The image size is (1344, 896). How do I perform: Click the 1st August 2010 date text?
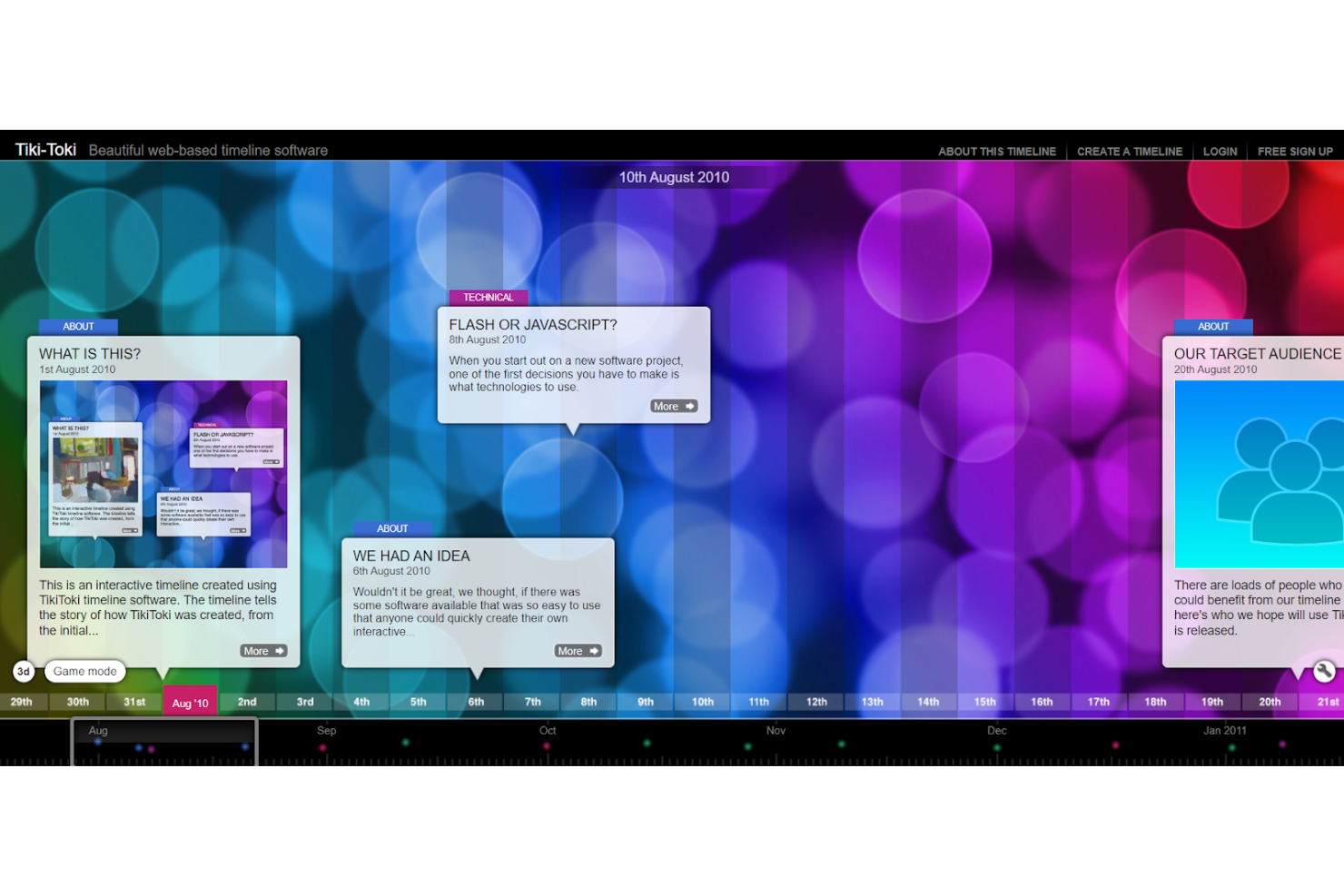click(77, 369)
